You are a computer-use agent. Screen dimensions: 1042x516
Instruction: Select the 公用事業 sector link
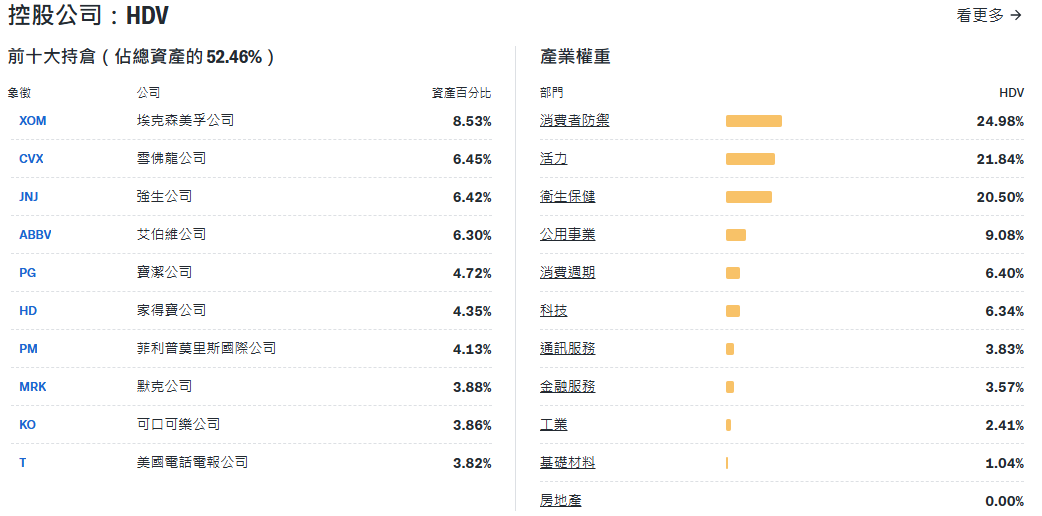pos(567,235)
